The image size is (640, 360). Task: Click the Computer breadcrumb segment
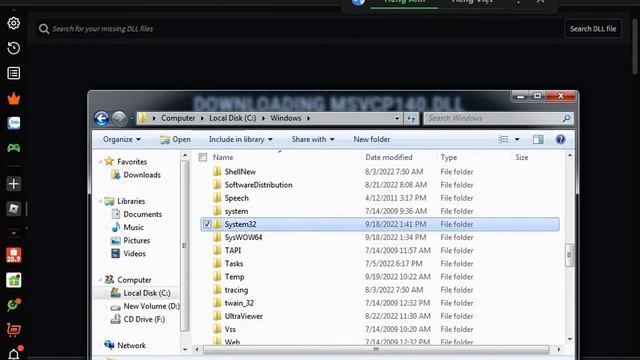pyautogui.click(x=178, y=118)
